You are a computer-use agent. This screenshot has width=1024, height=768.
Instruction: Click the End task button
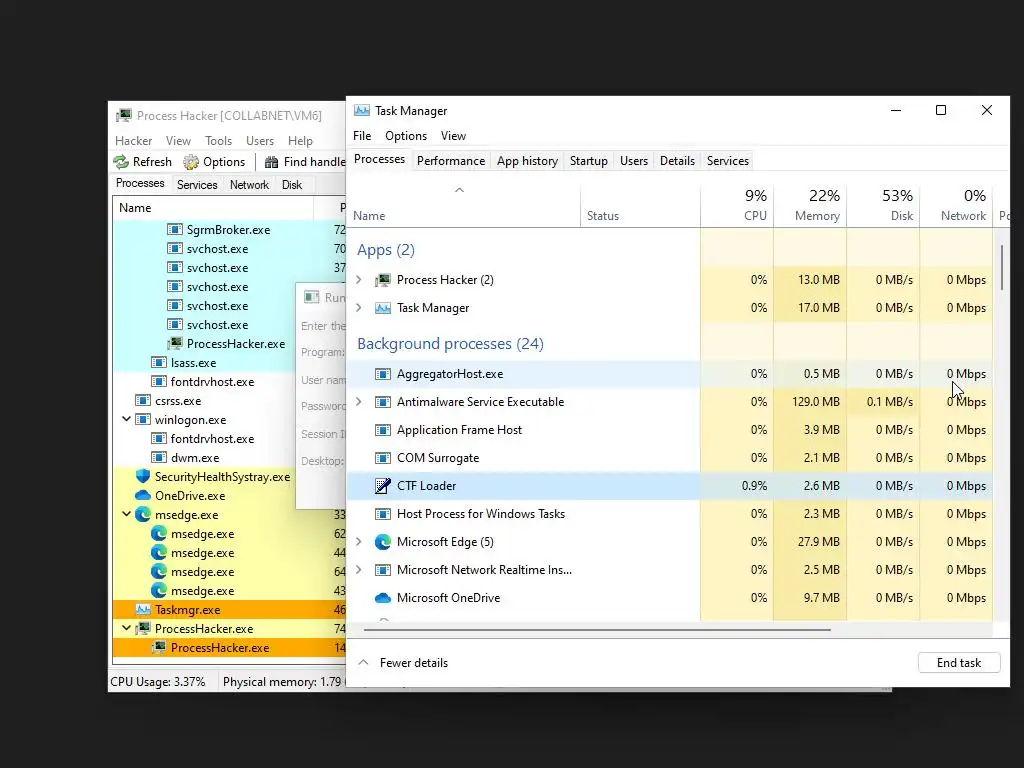[959, 663]
